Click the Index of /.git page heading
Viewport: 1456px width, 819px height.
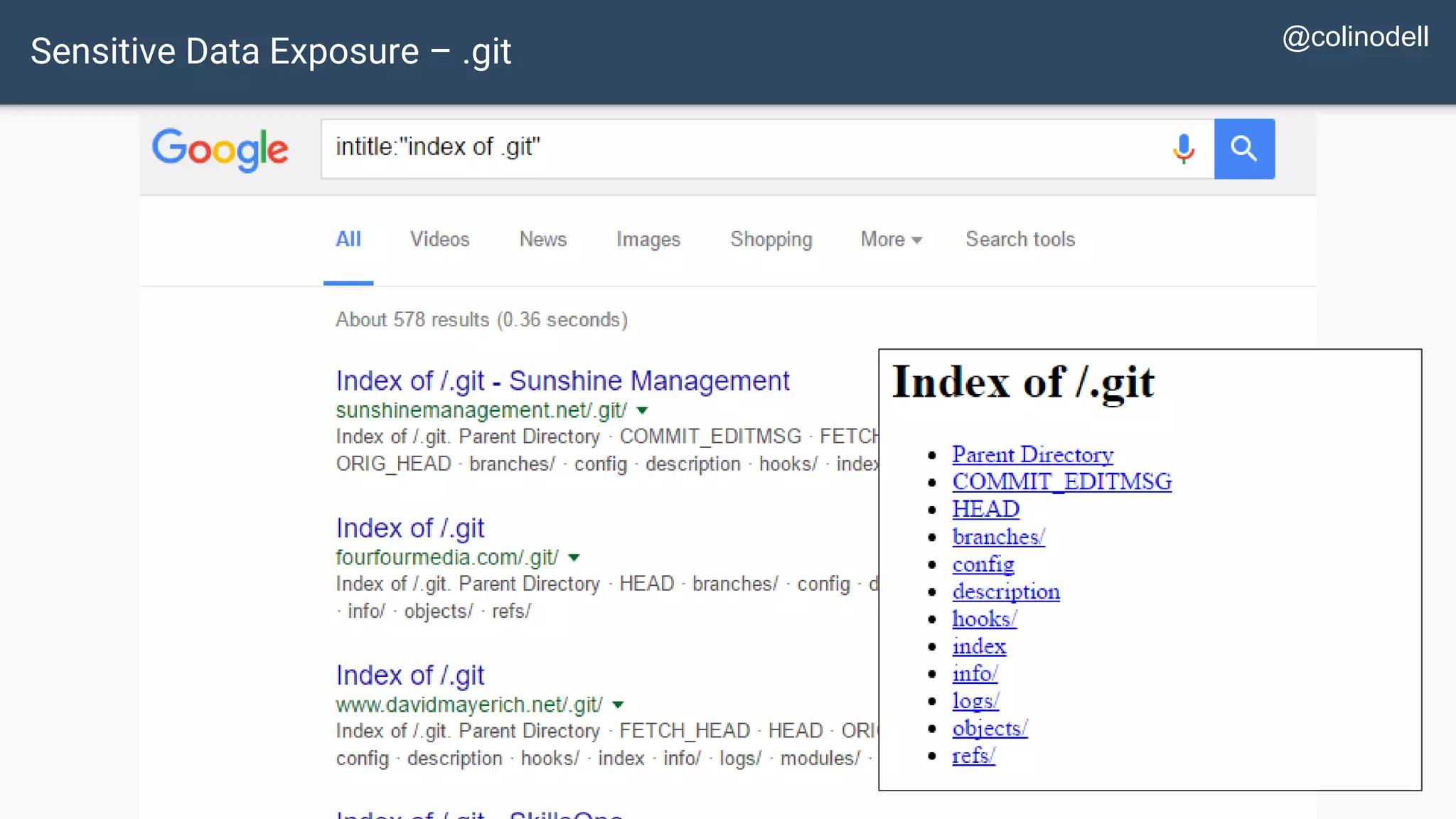1023,383
